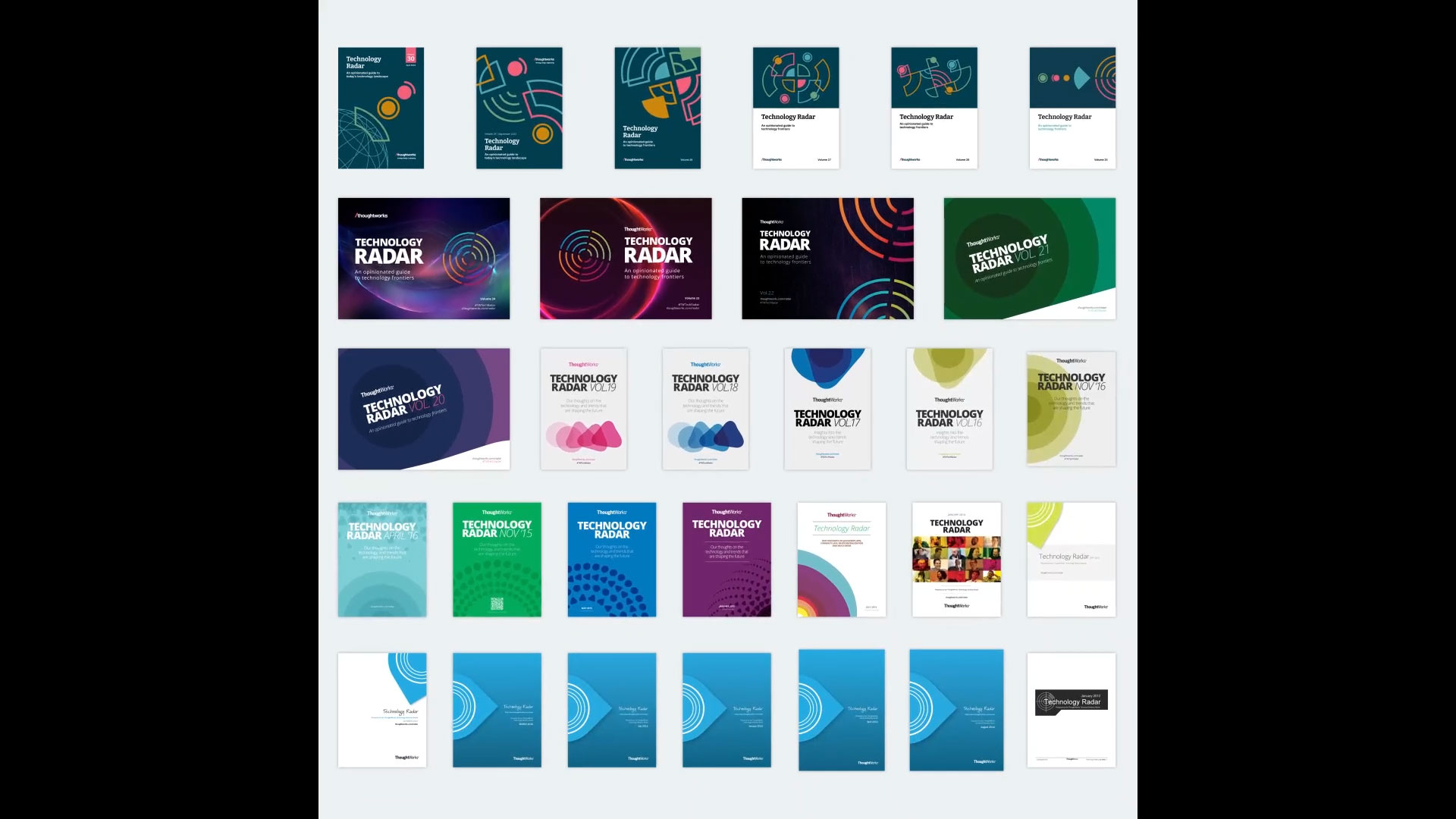1456x819 pixels.
Task: Select the Technology Radar Vol. 17 cover
Action: pos(827,408)
